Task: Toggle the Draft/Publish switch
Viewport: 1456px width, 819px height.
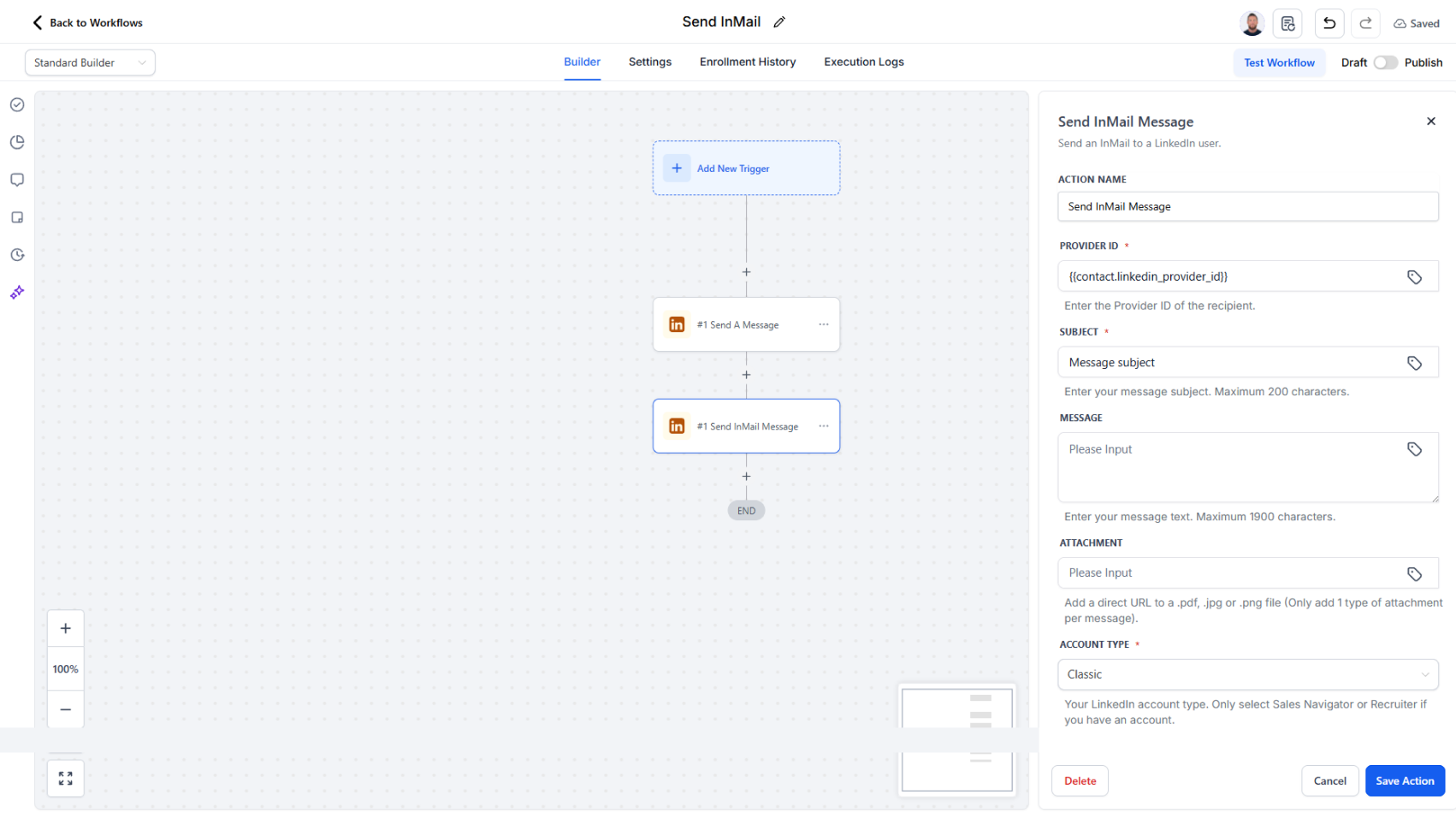Action: (x=1386, y=62)
